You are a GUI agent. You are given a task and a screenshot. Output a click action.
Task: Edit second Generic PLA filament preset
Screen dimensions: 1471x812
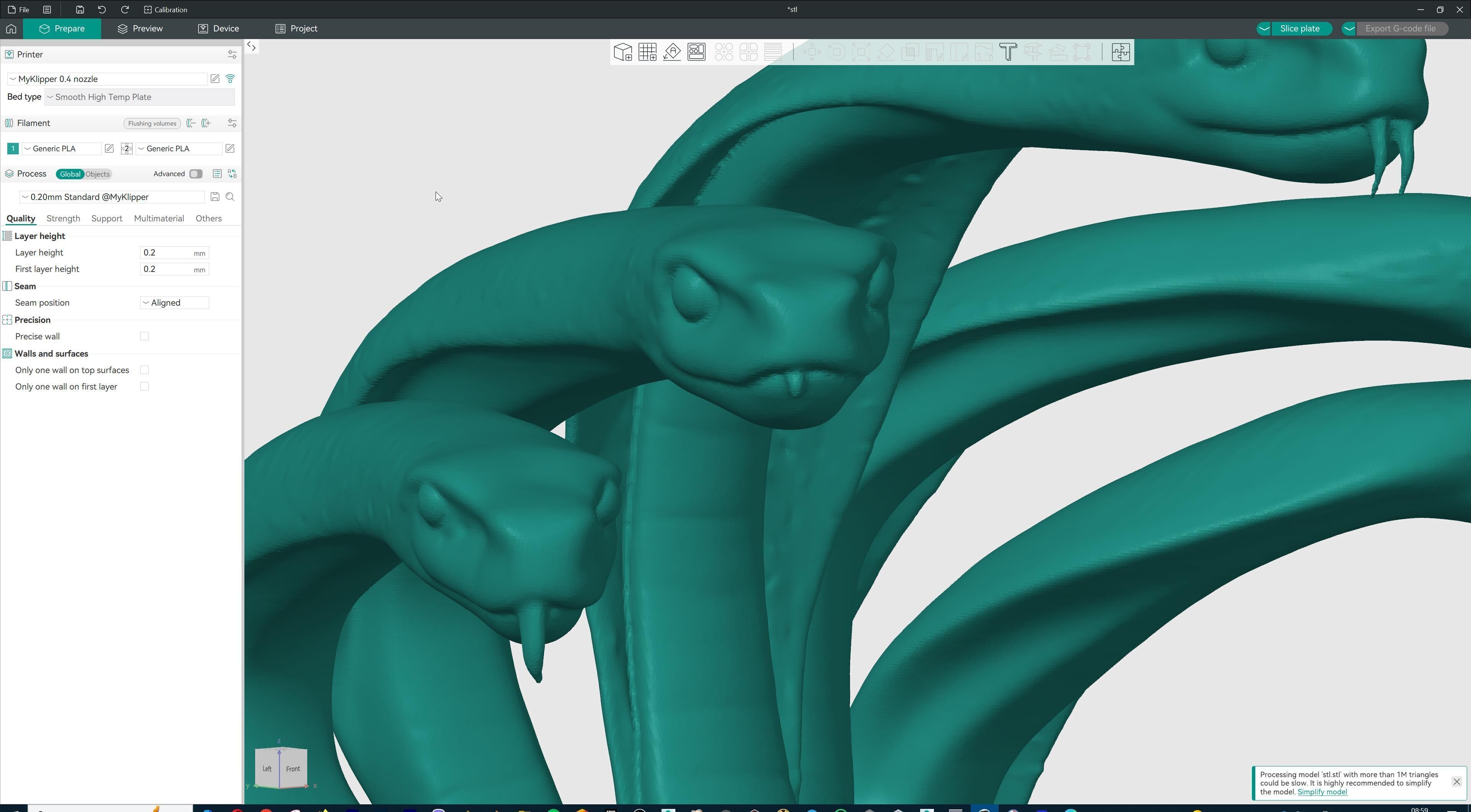[229, 149]
